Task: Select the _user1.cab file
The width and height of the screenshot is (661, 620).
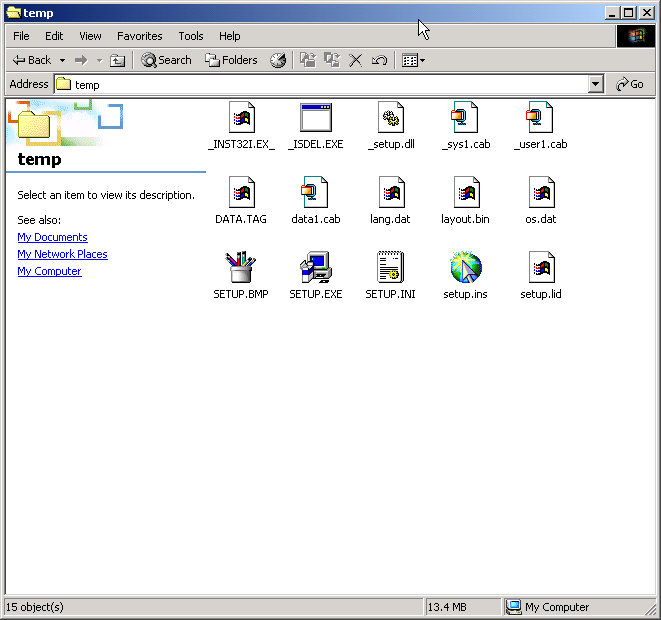Action: 540,118
